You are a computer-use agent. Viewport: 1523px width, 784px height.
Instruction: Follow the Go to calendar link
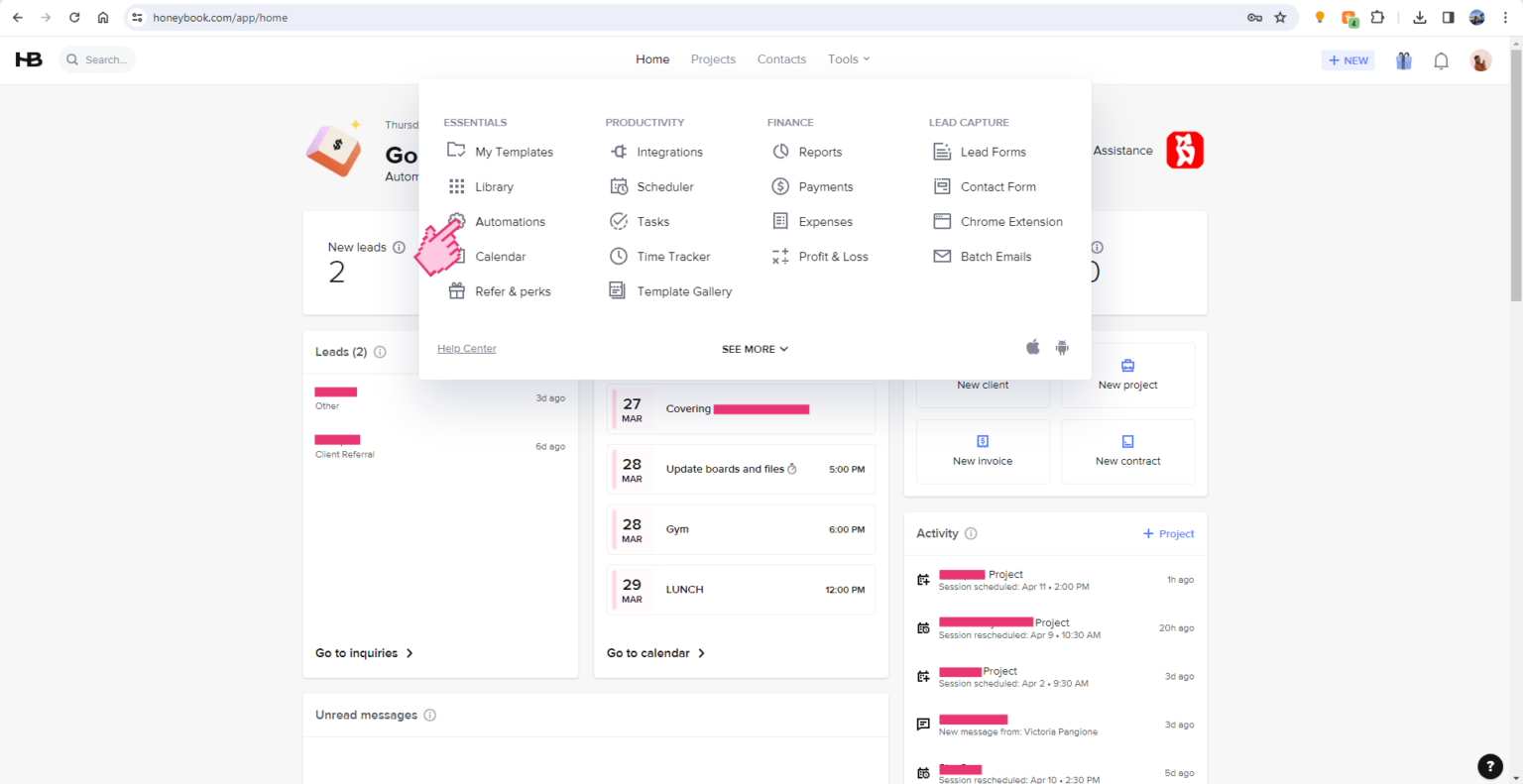click(655, 653)
